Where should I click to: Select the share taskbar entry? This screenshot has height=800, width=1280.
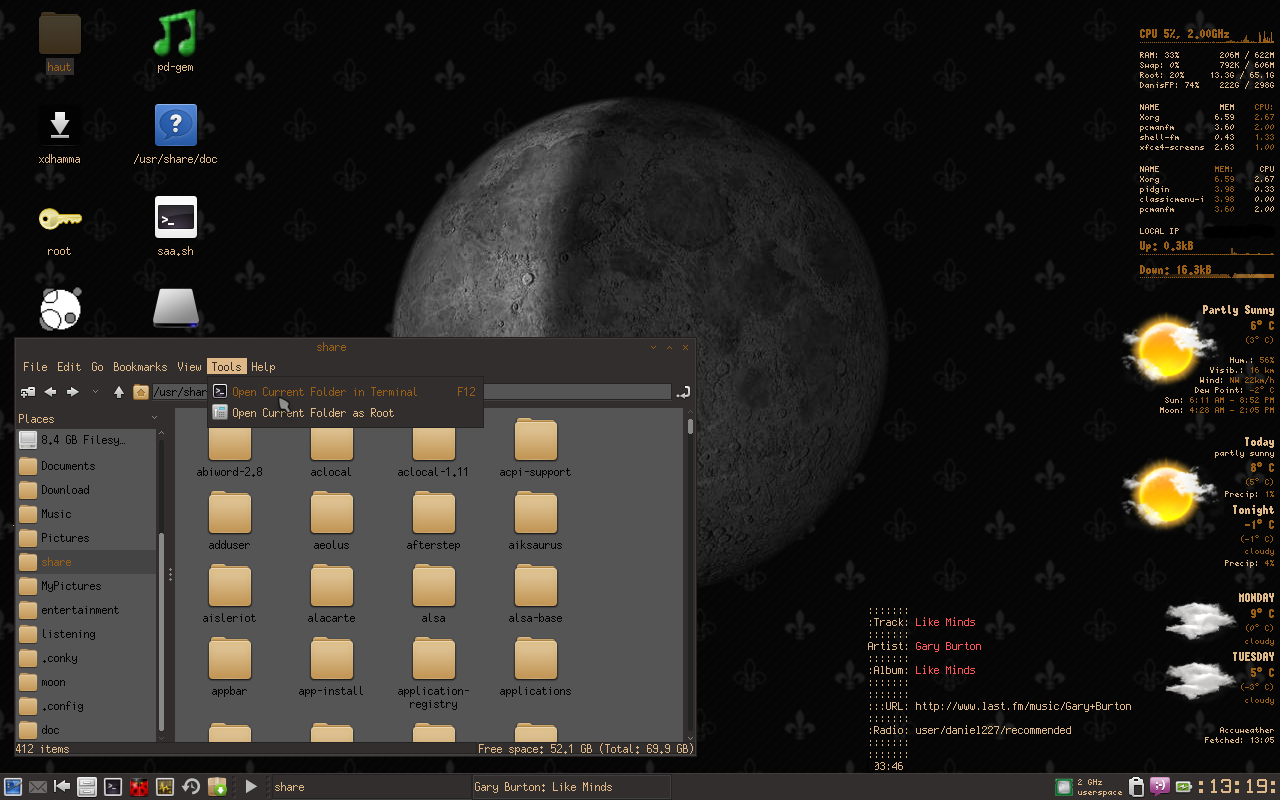tap(370, 787)
